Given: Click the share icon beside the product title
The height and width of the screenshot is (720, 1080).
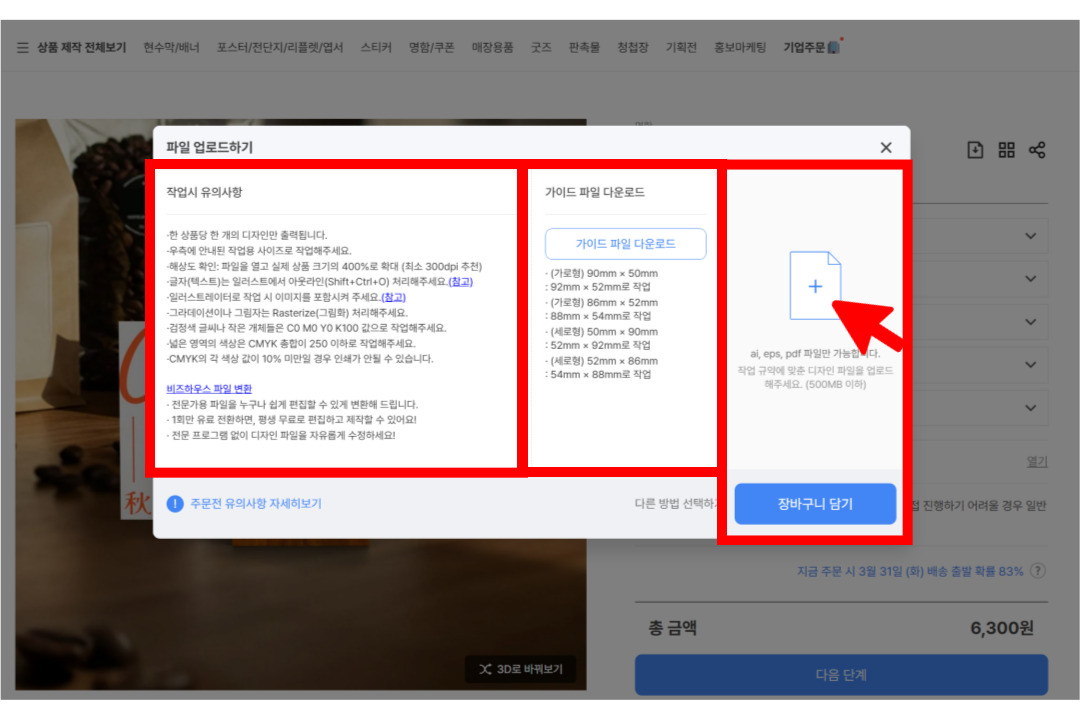Looking at the screenshot, I should 1037,150.
